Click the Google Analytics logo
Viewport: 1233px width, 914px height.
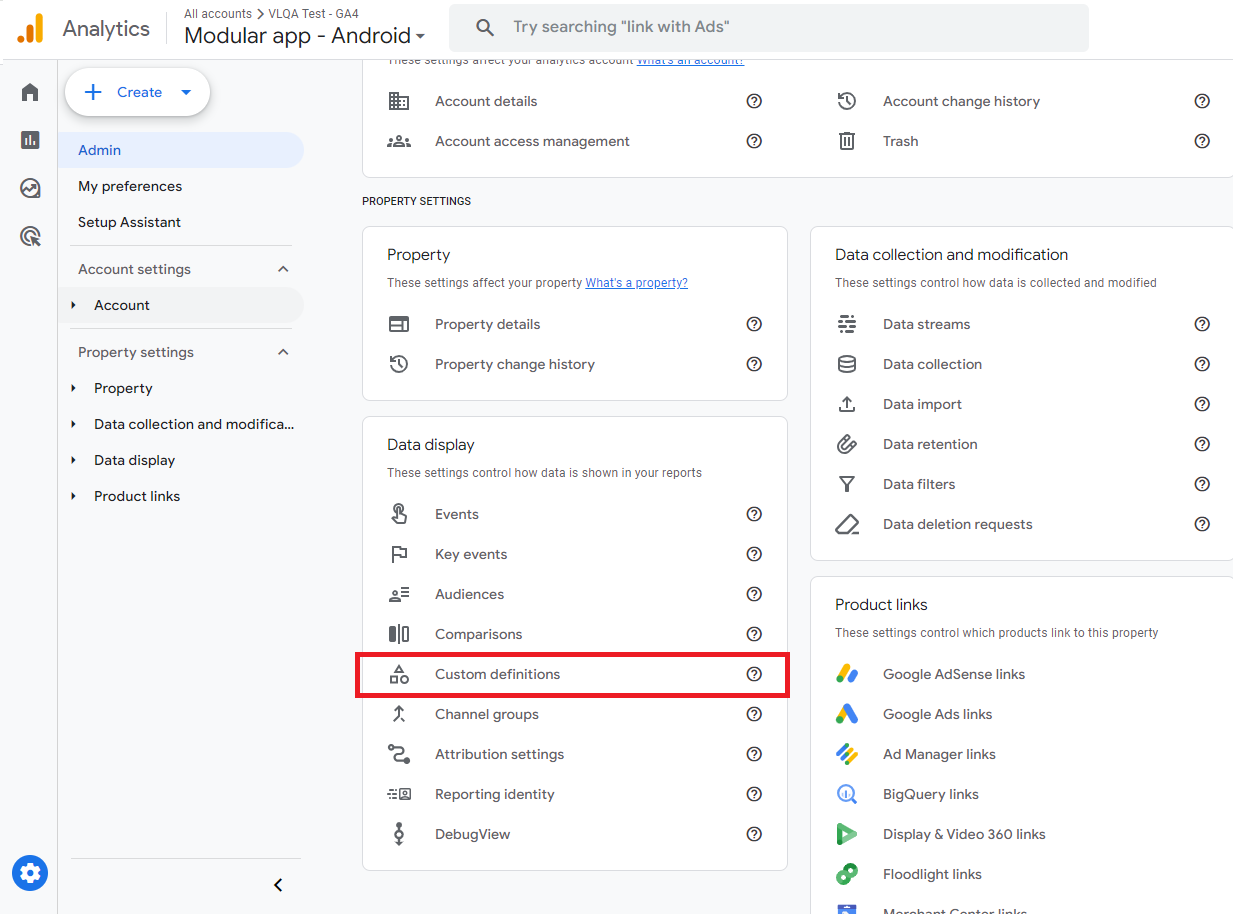coord(31,28)
